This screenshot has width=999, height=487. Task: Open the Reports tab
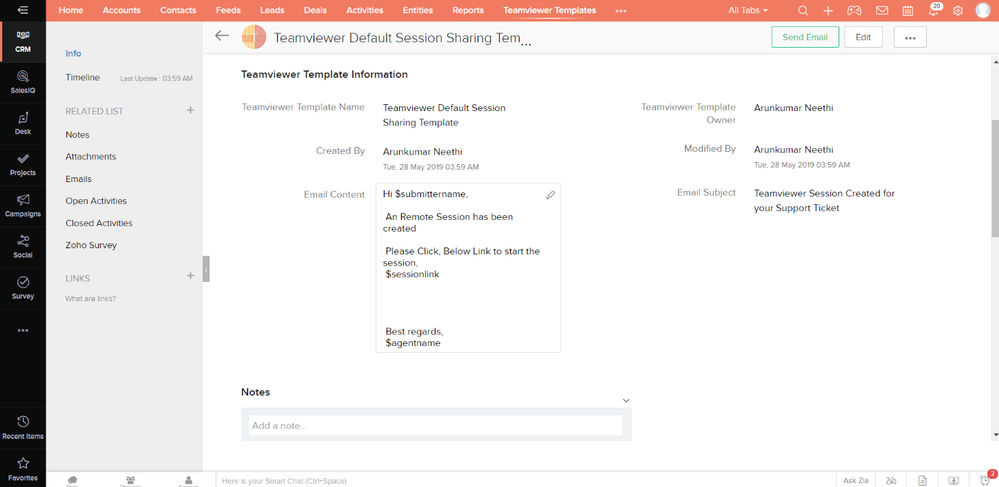(468, 10)
